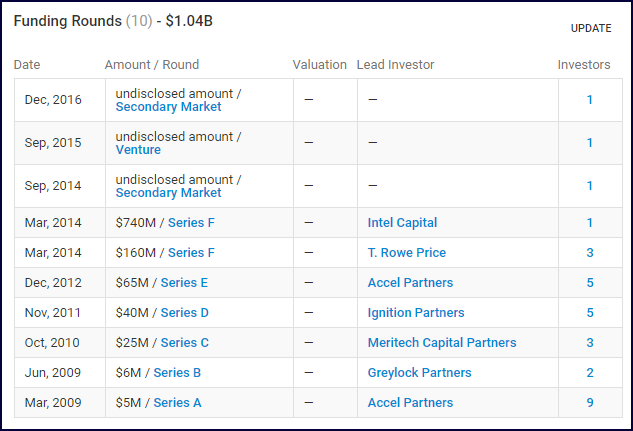This screenshot has height=431, width=633.
Task: Open the Series C round link
Action: point(184,343)
